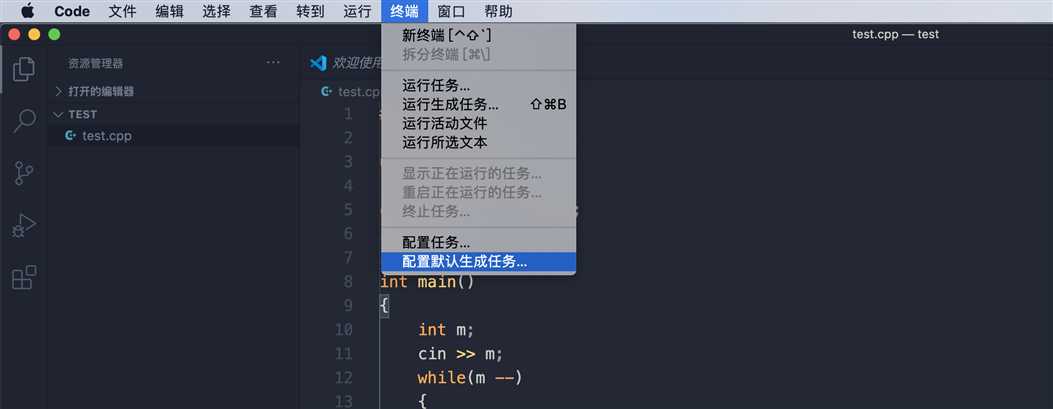Open the Search view icon
This screenshot has width=1053, height=409.
pos(24,121)
